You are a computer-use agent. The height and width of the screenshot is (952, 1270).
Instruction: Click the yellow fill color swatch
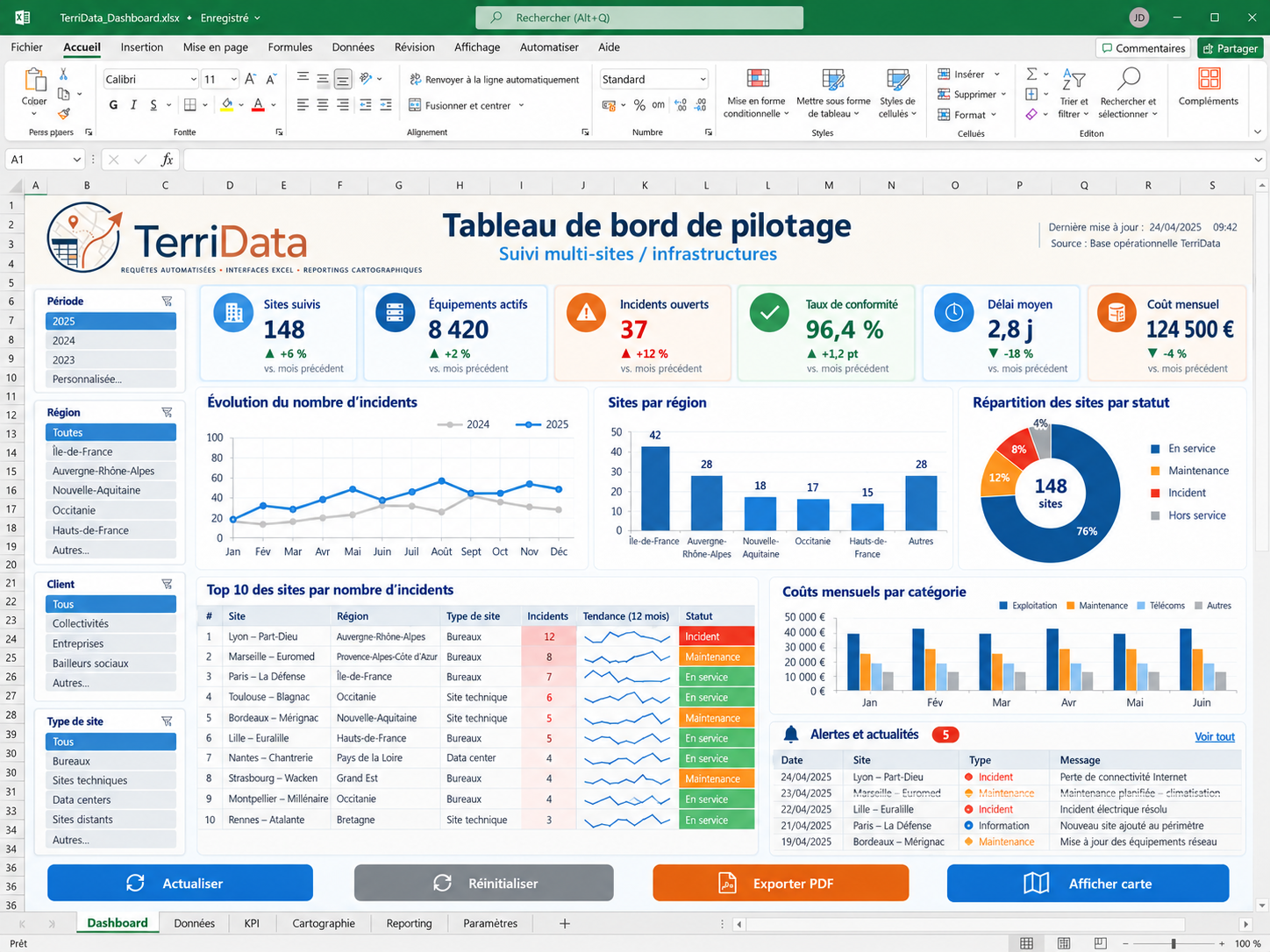tap(227, 105)
